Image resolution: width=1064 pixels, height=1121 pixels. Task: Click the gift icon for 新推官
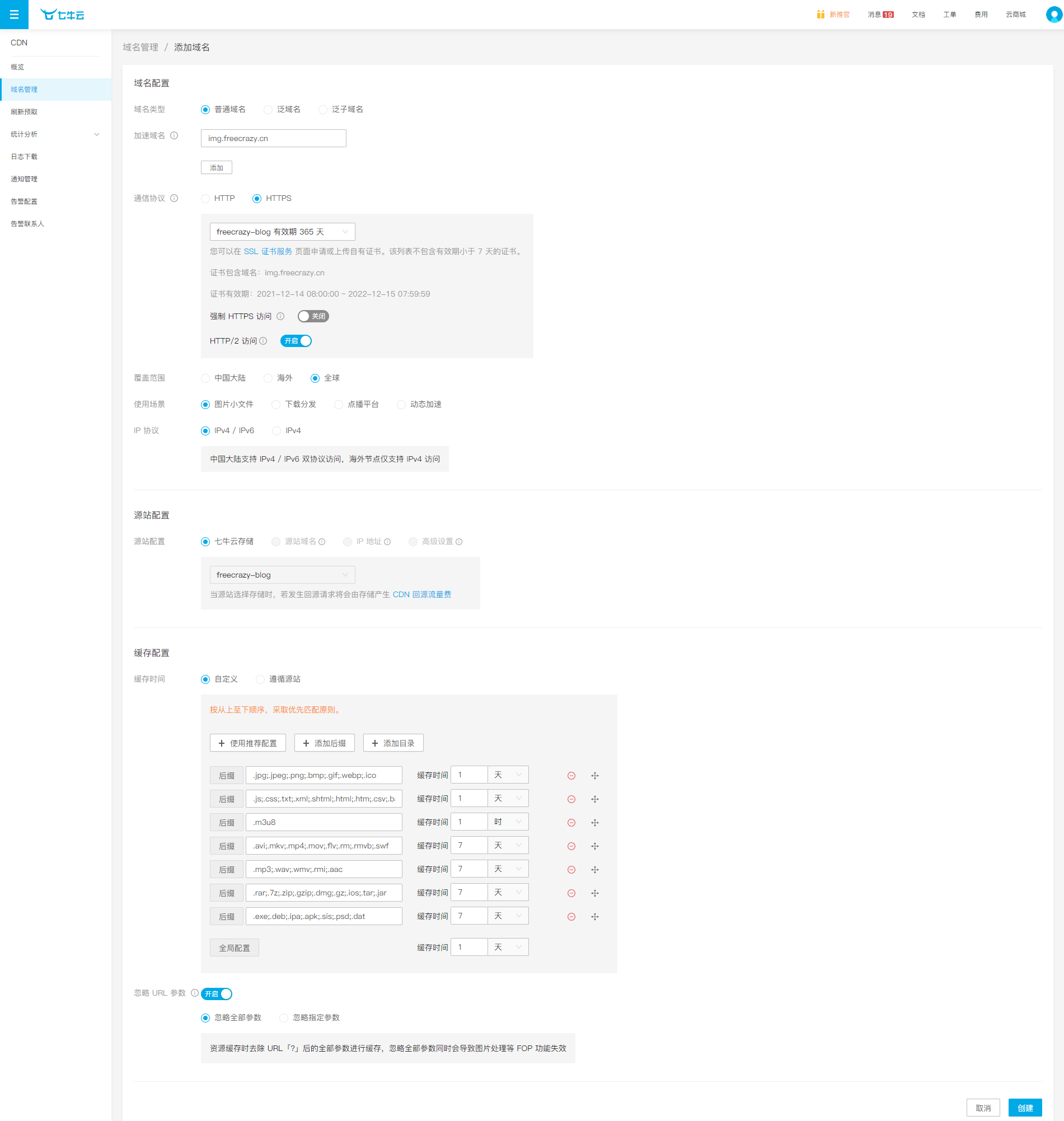(820, 15)
